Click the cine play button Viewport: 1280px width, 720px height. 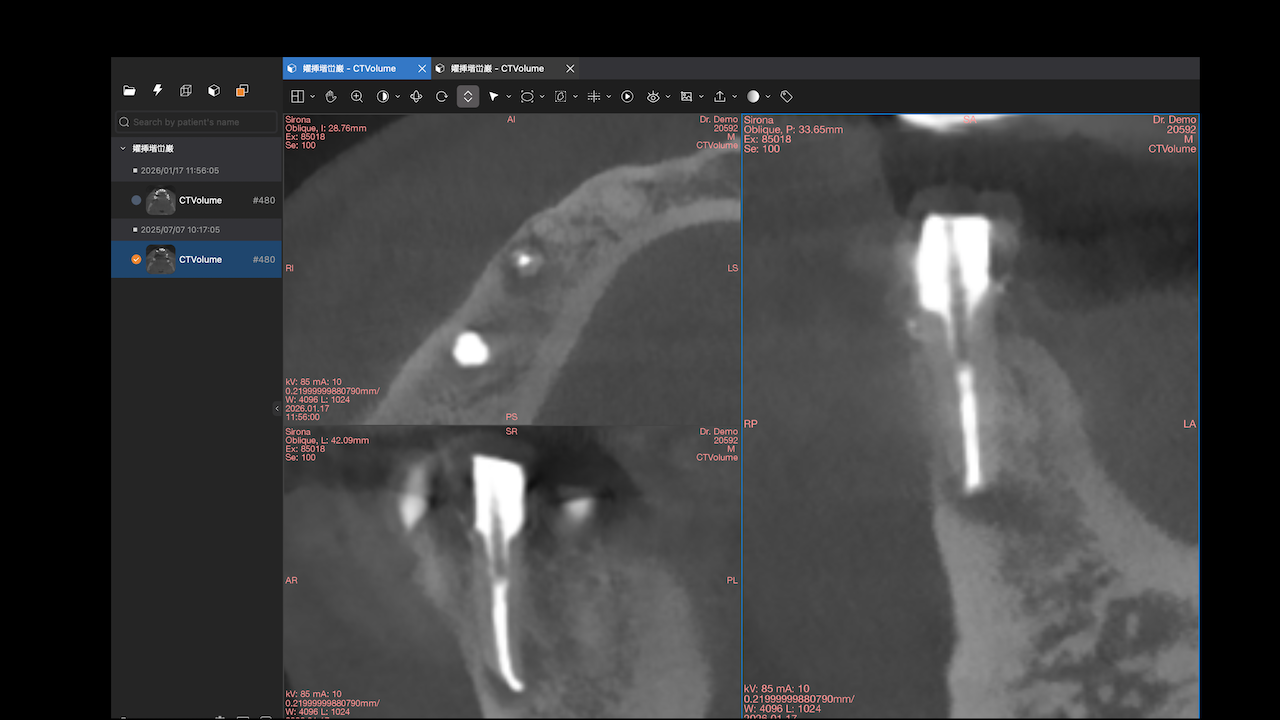(627, 96)
